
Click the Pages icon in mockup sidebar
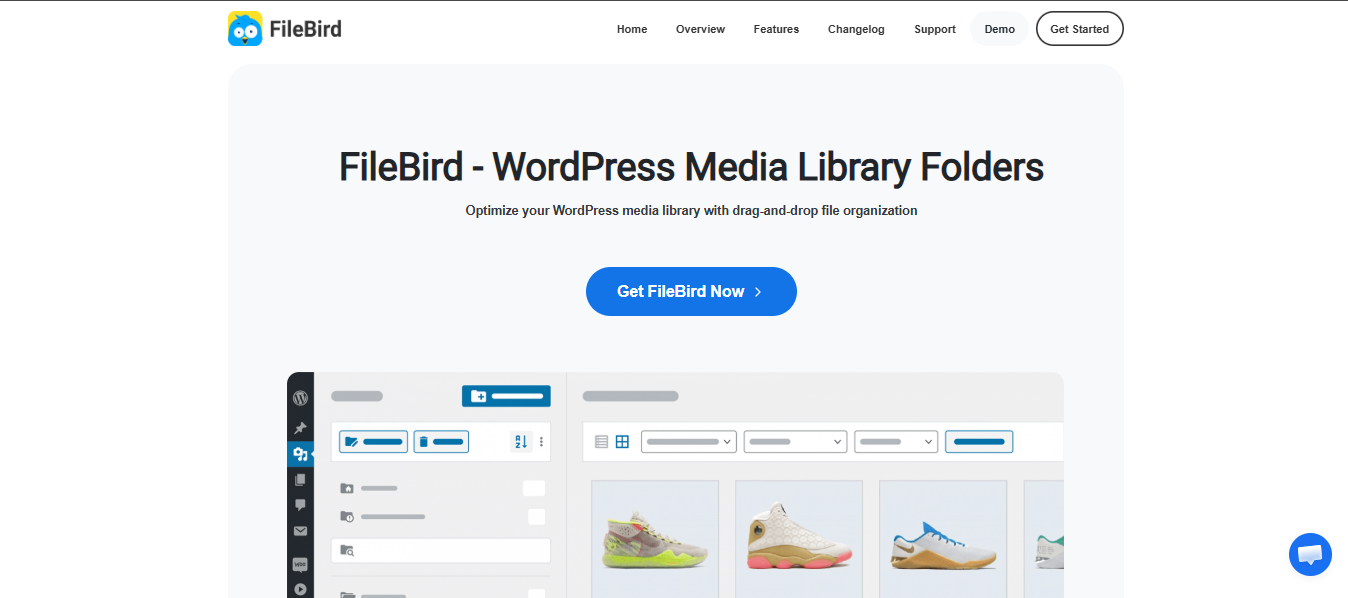pos(300,479)
